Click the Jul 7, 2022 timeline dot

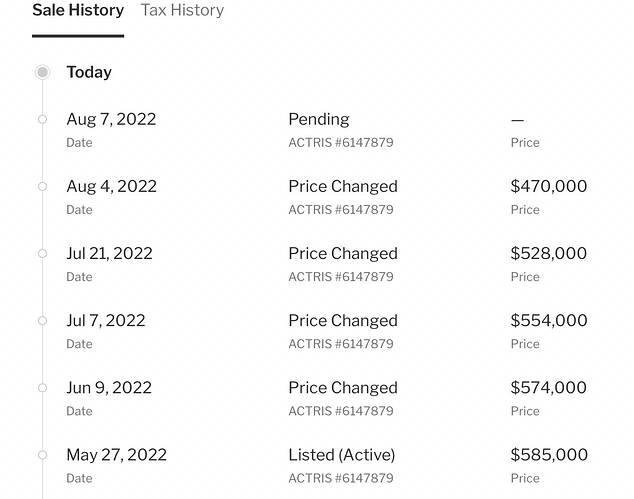(42, 321)
